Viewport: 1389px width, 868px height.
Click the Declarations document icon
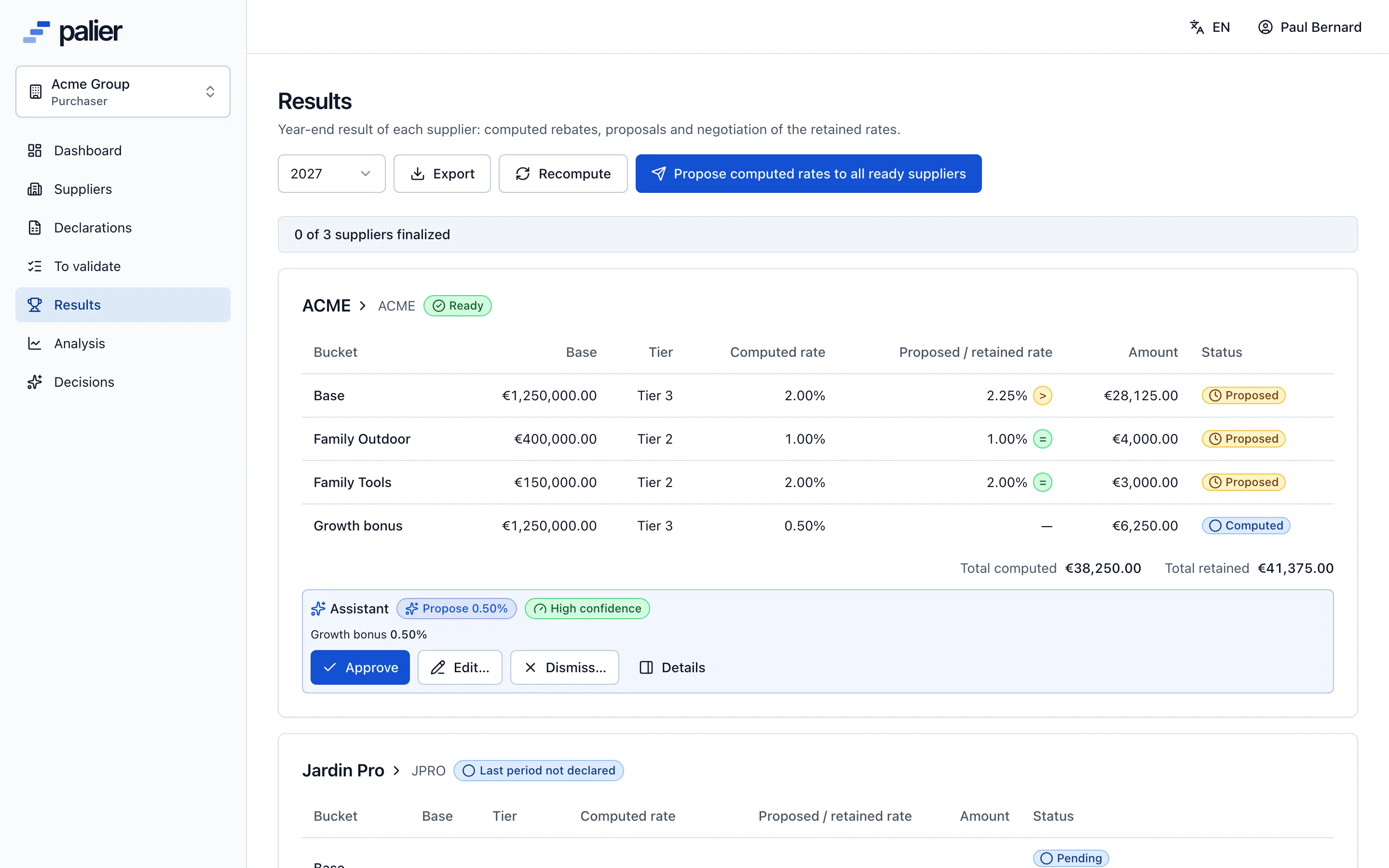coord(34,227)
